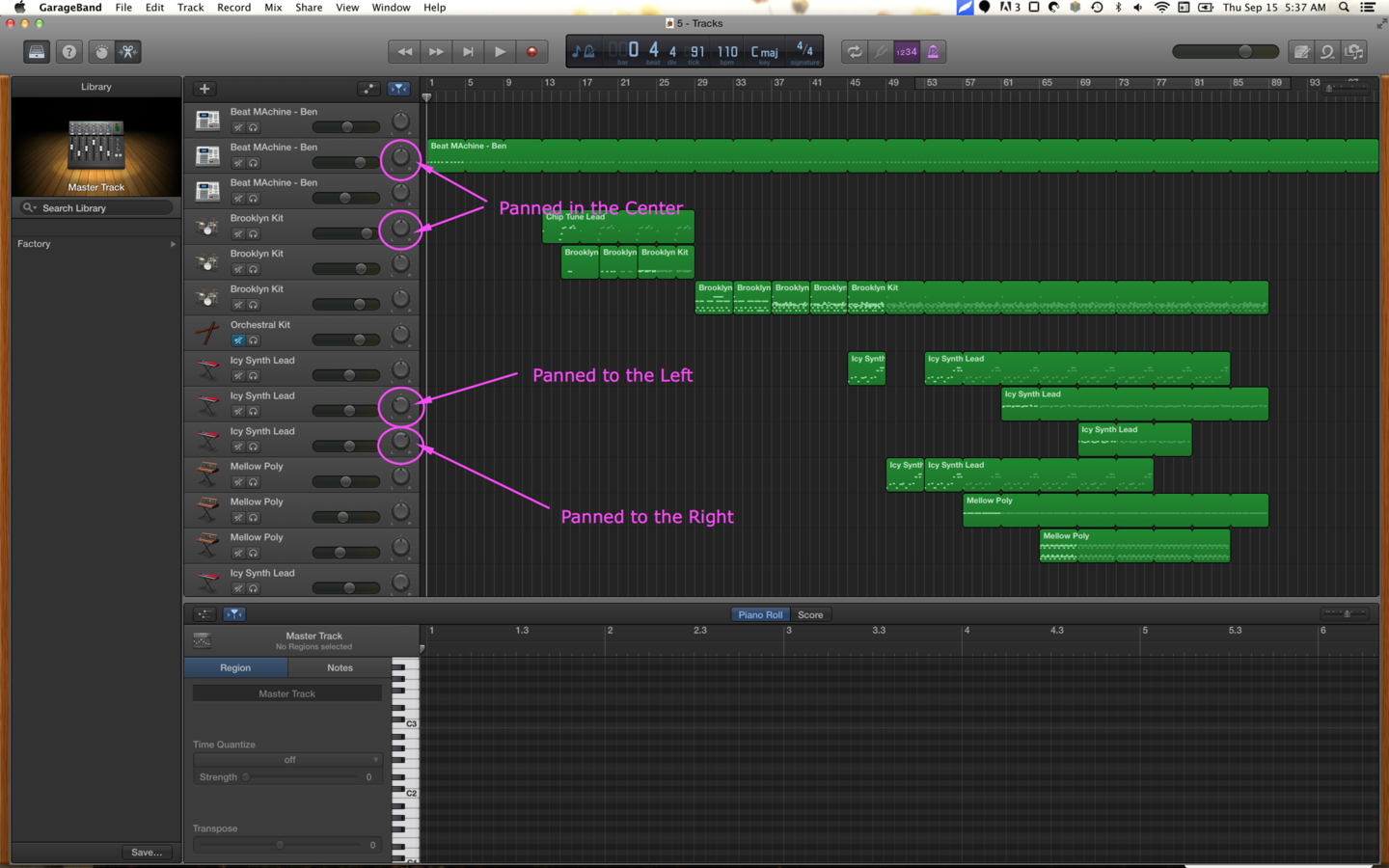Toggle the Editors scissors button
The image size is (1389, 868).
coord(127,52)
